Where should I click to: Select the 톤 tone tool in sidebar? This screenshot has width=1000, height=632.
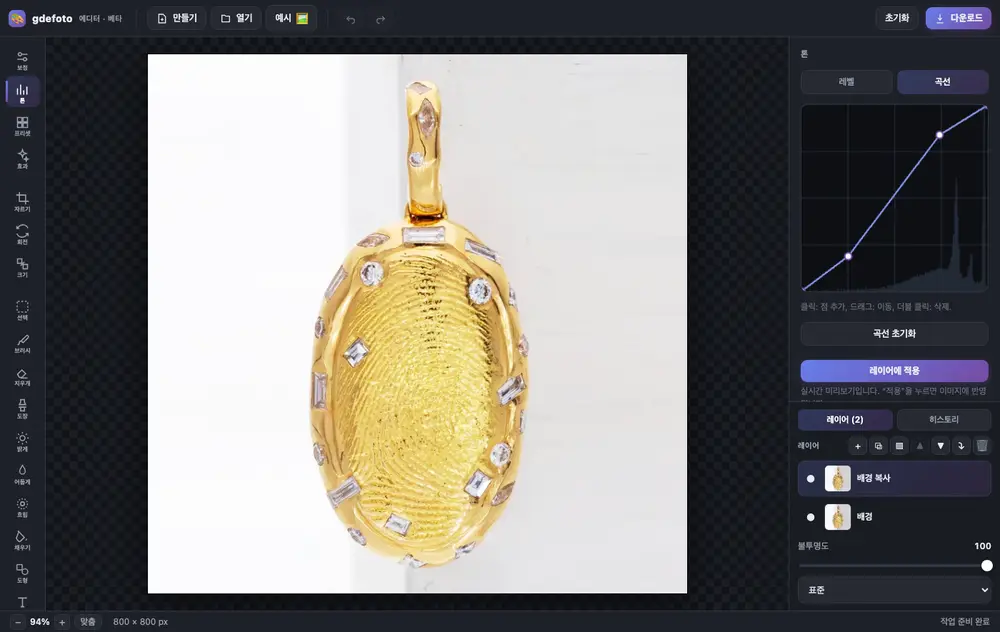[x=22, y=92]
